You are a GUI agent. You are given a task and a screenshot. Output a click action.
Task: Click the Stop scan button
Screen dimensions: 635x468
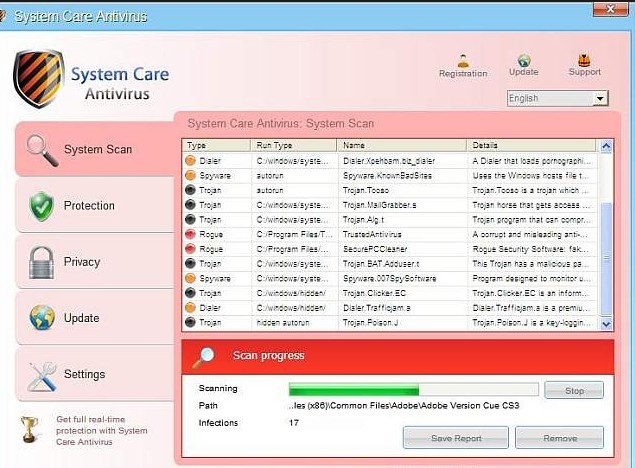pos(574,390)
